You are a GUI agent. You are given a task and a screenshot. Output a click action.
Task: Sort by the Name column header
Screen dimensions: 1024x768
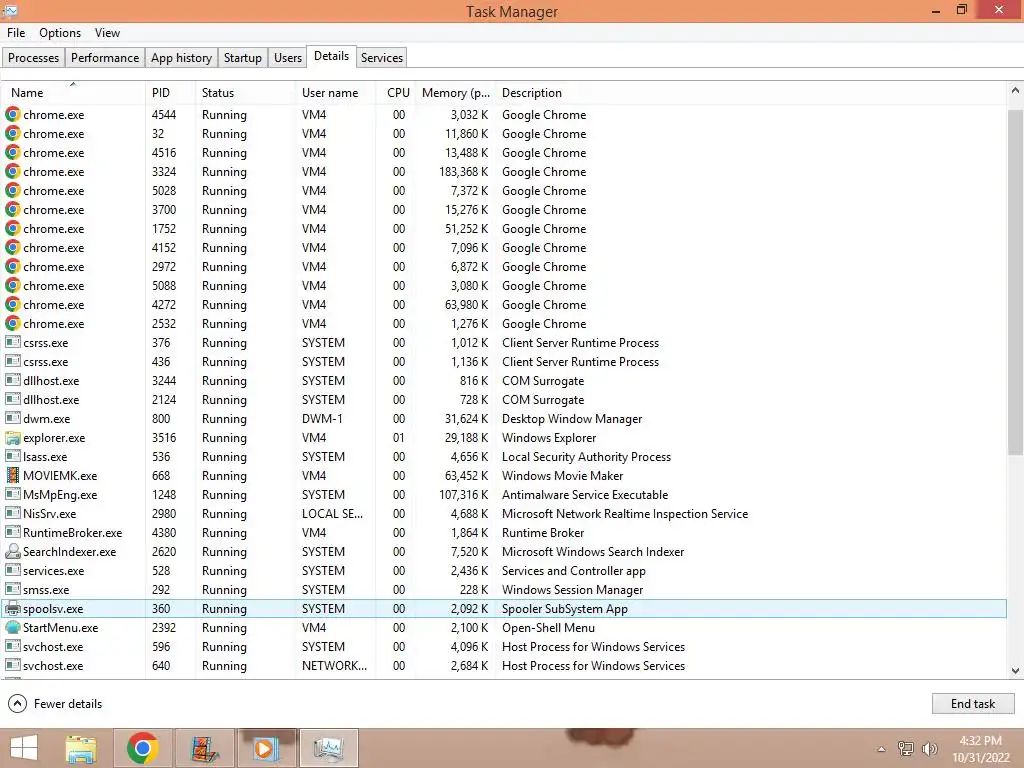click(73, 93)
